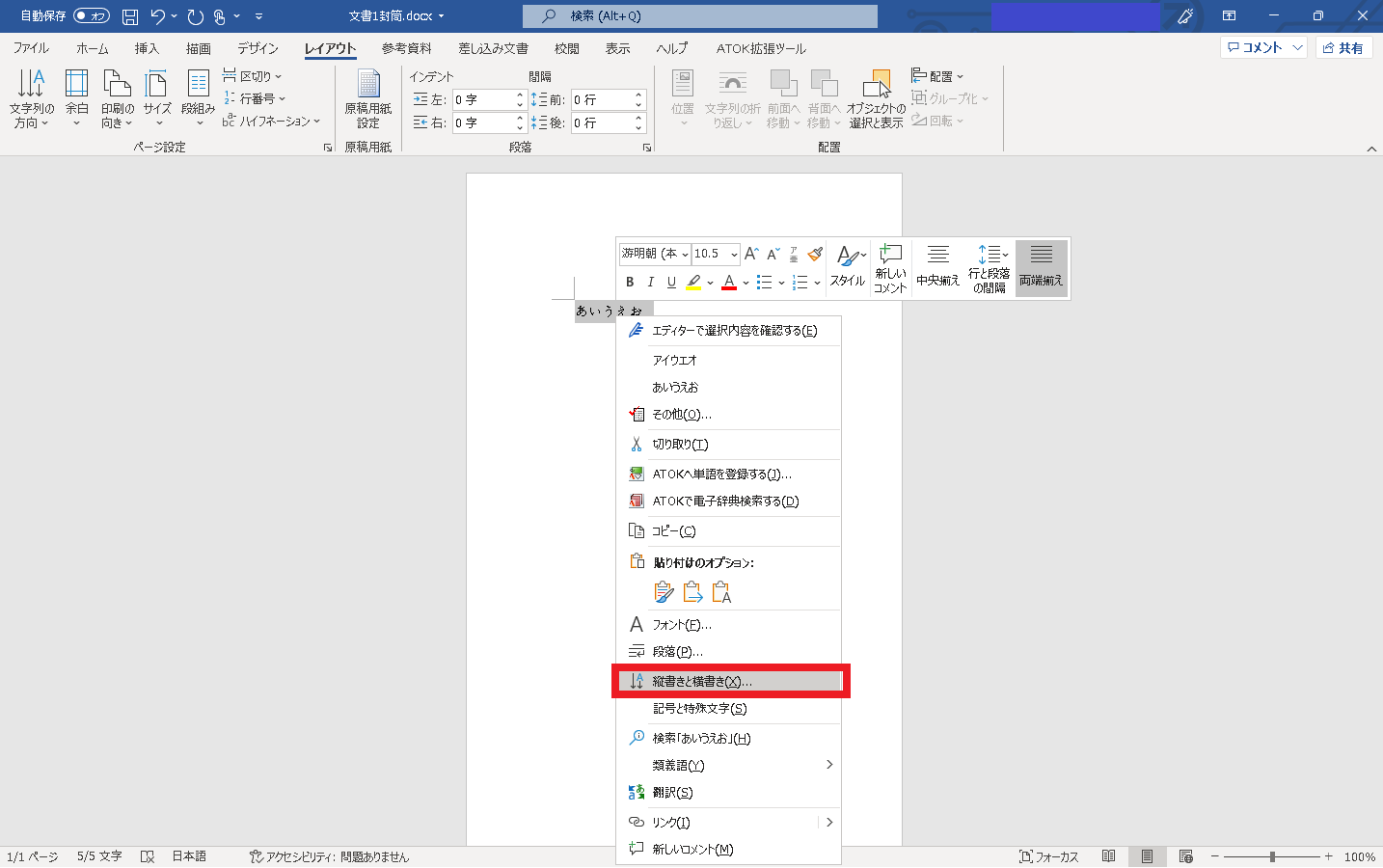Image resolution: width=1383 pixels, height=868 pixels.
Task: Expand the 行番号 line numbers dropdown
Action: tap(255, 98)
